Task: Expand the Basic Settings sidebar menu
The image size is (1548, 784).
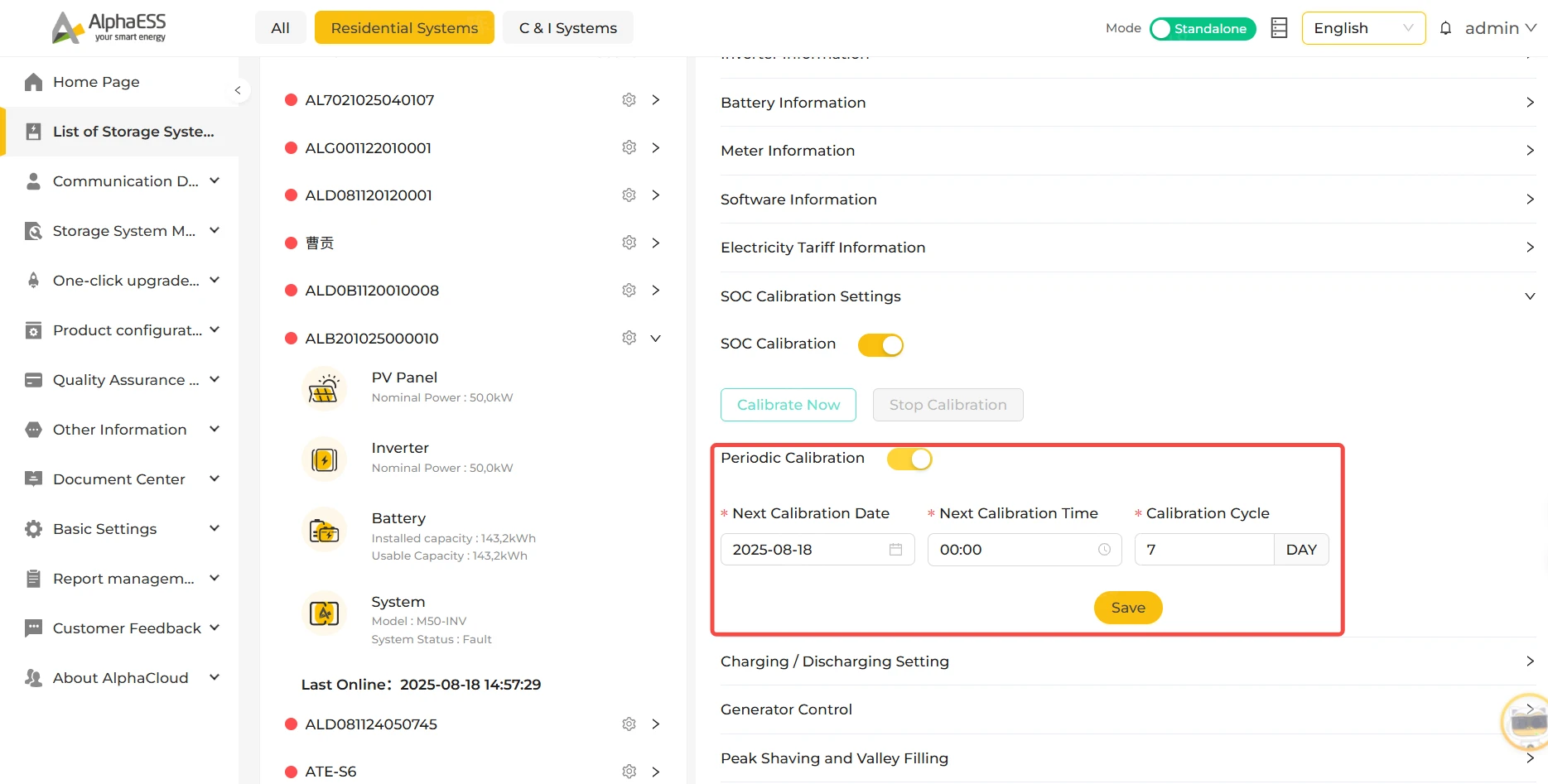Action: [215, 528]
